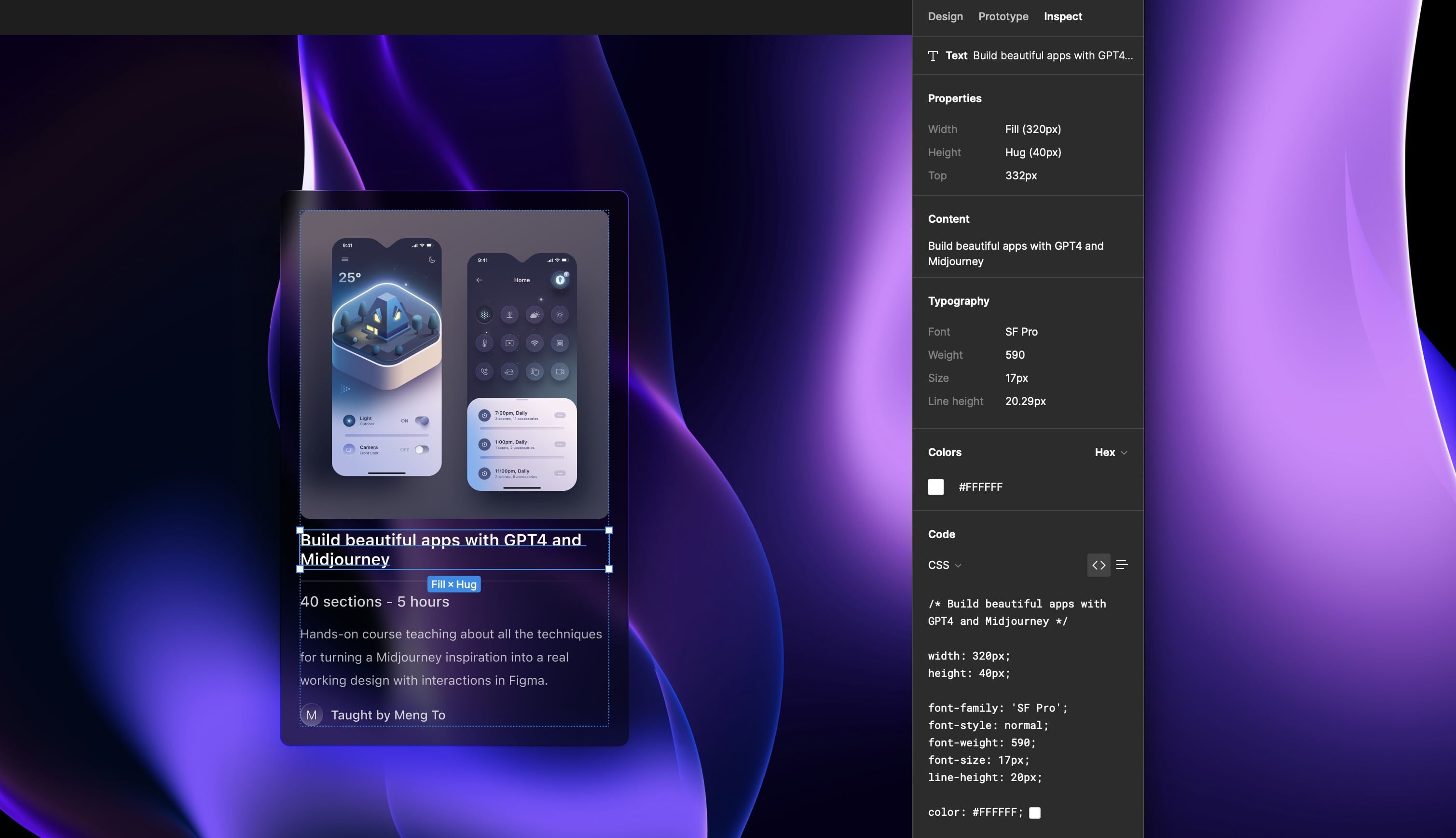Image resolution: width=1456 pixels, height=838 pixels.
Task: Open the CSS code language dropdown
Action: pos(944,565)
